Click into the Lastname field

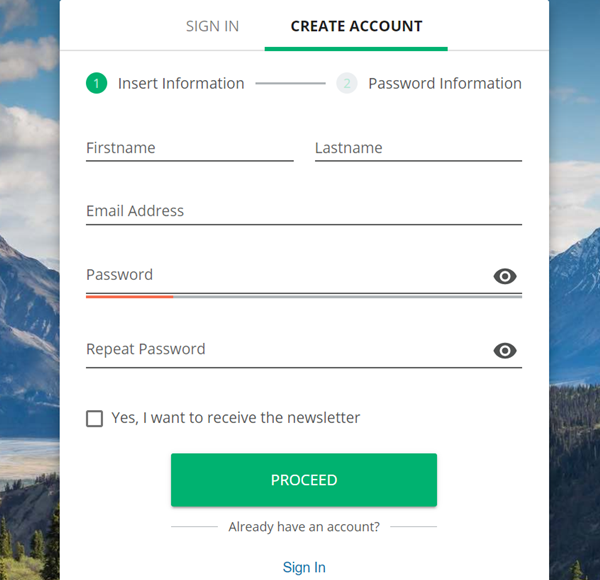click(418, 148)
